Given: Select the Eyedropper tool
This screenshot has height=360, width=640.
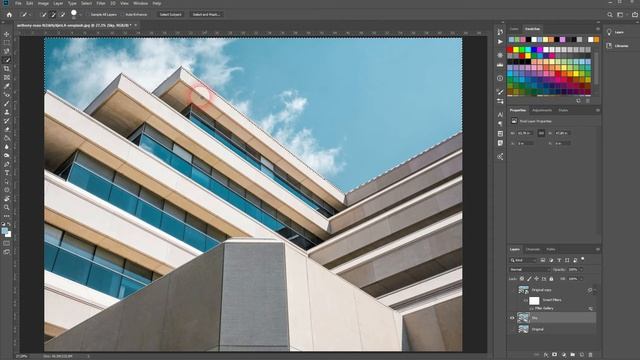Looking at the screenshot, I should pos(7,86).
